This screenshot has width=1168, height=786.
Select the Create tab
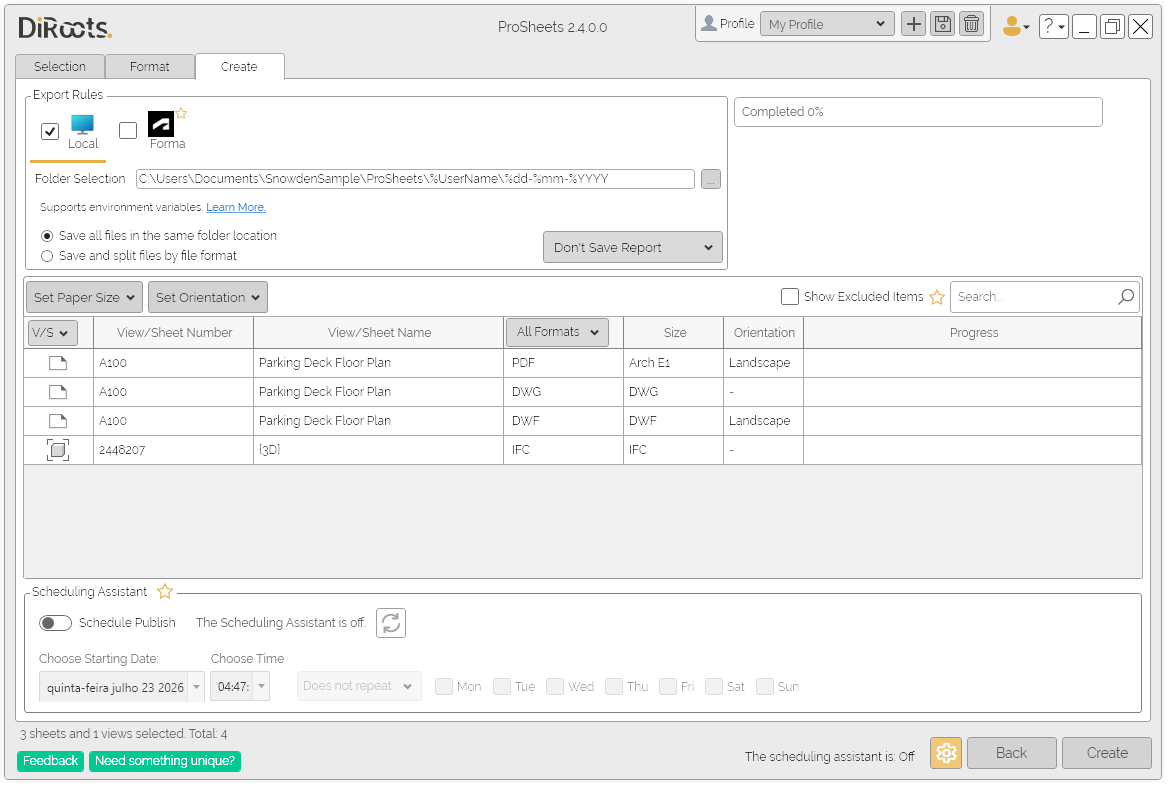[239, 67]
